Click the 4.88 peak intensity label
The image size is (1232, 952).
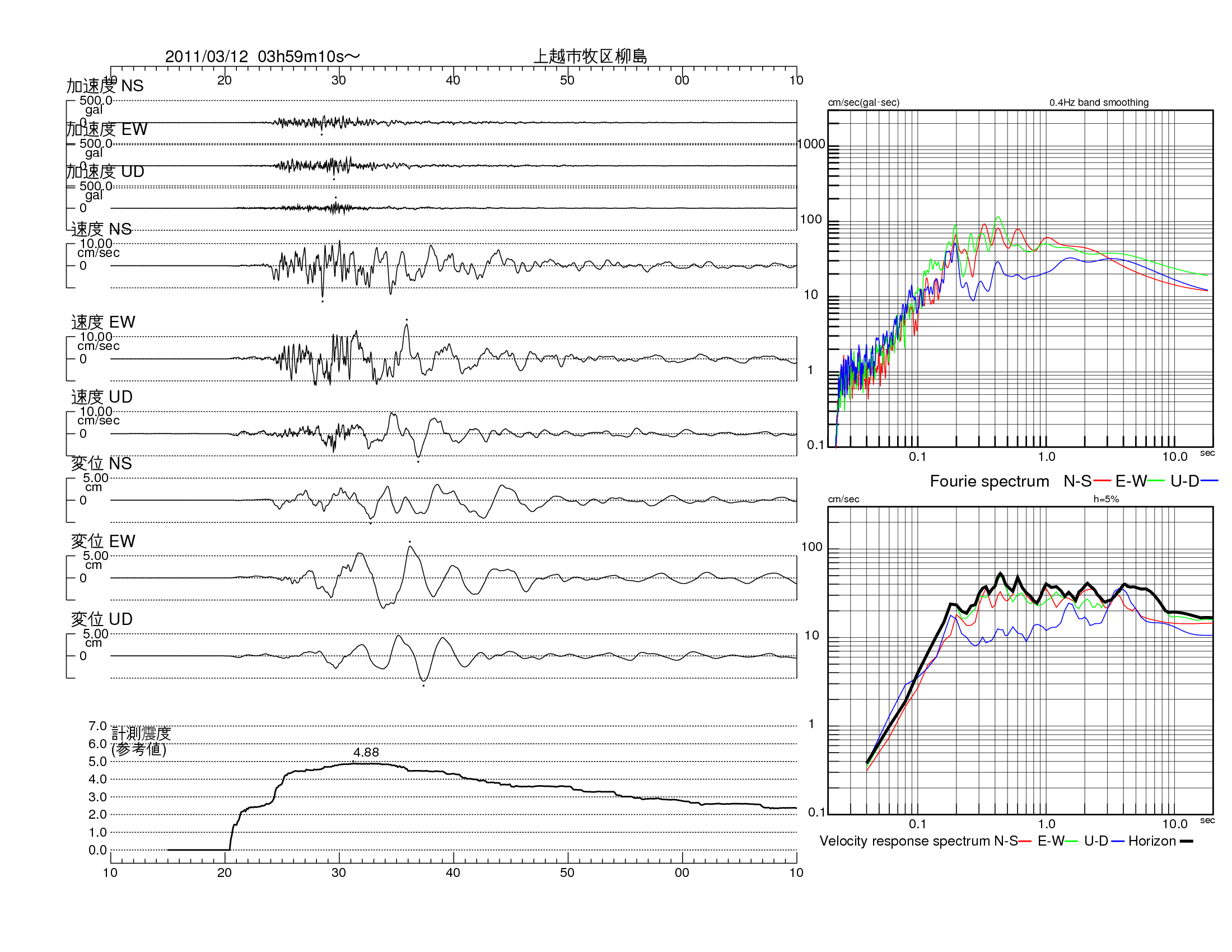click(x=366, y=752)
